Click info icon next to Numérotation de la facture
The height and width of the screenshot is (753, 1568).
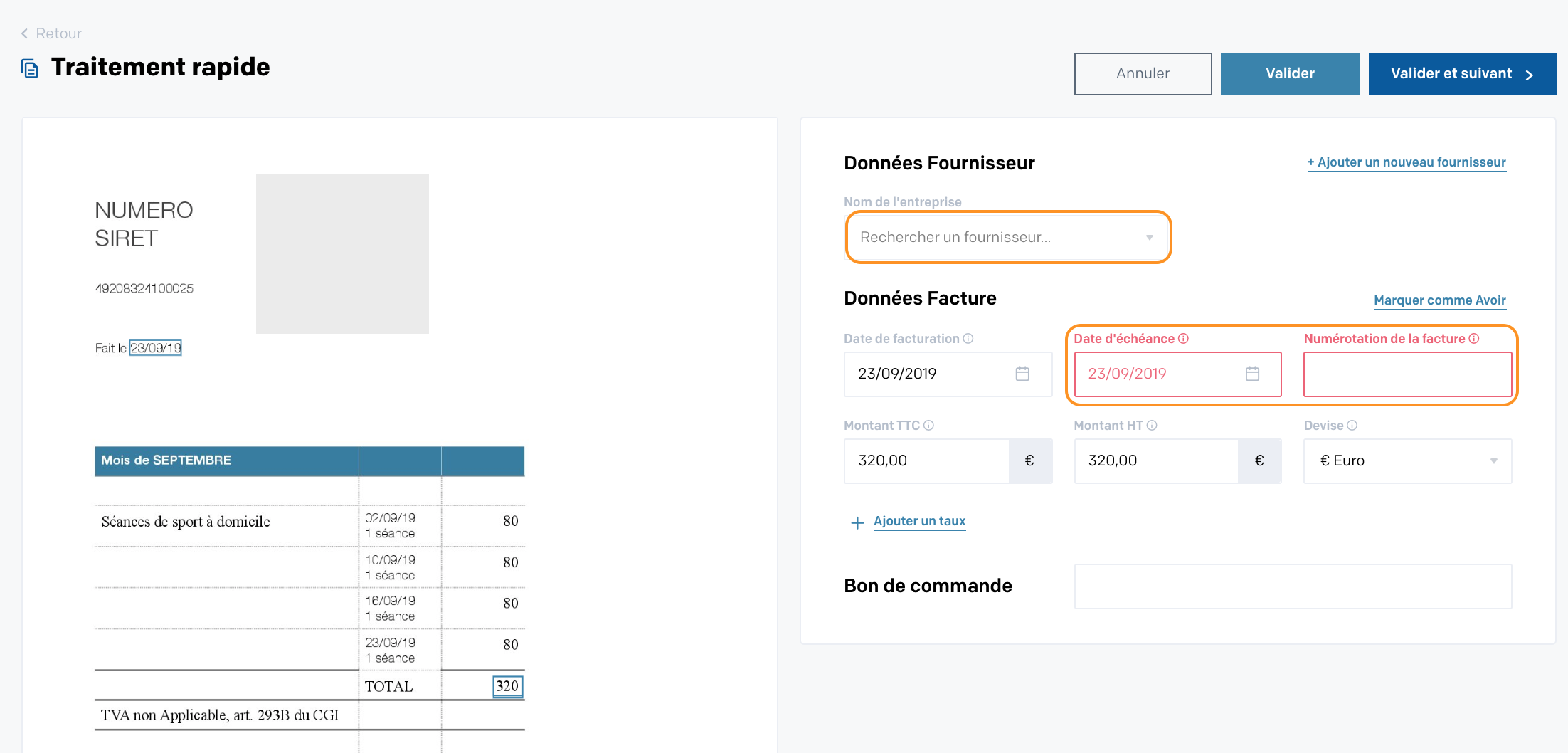(x=1474, y=339)
